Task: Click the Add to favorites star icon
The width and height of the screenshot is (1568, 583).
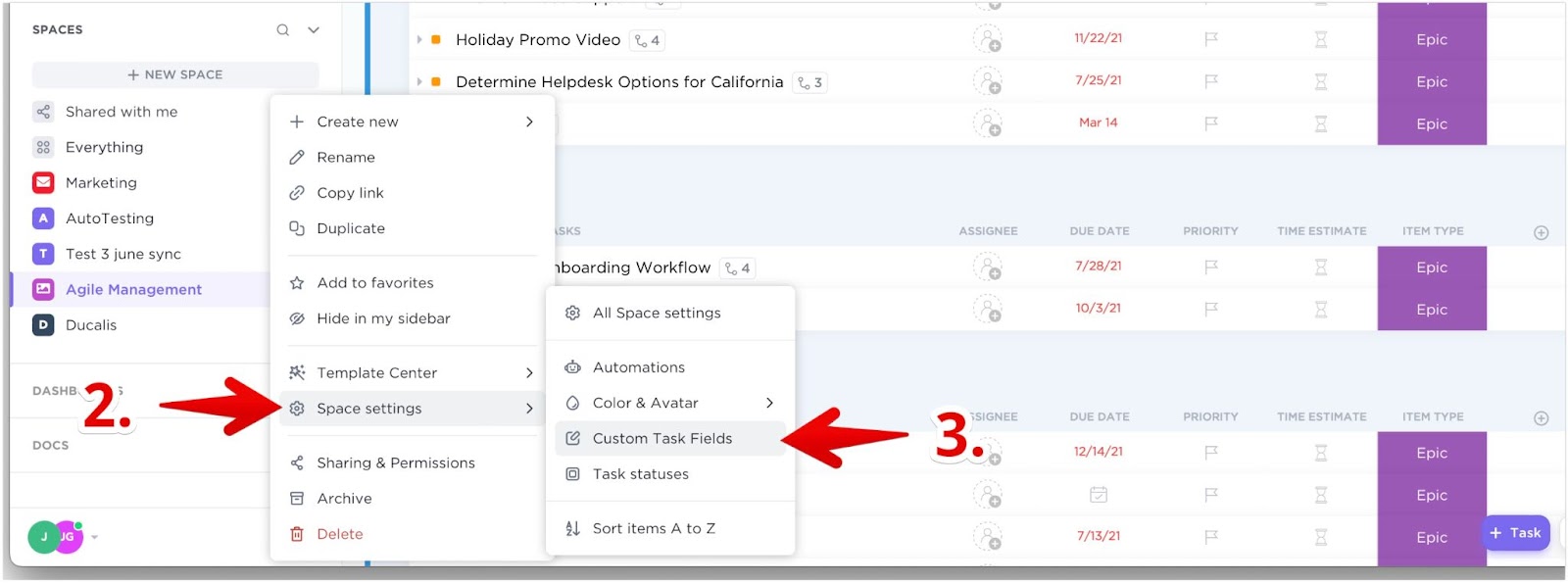Action: [297, 283]
